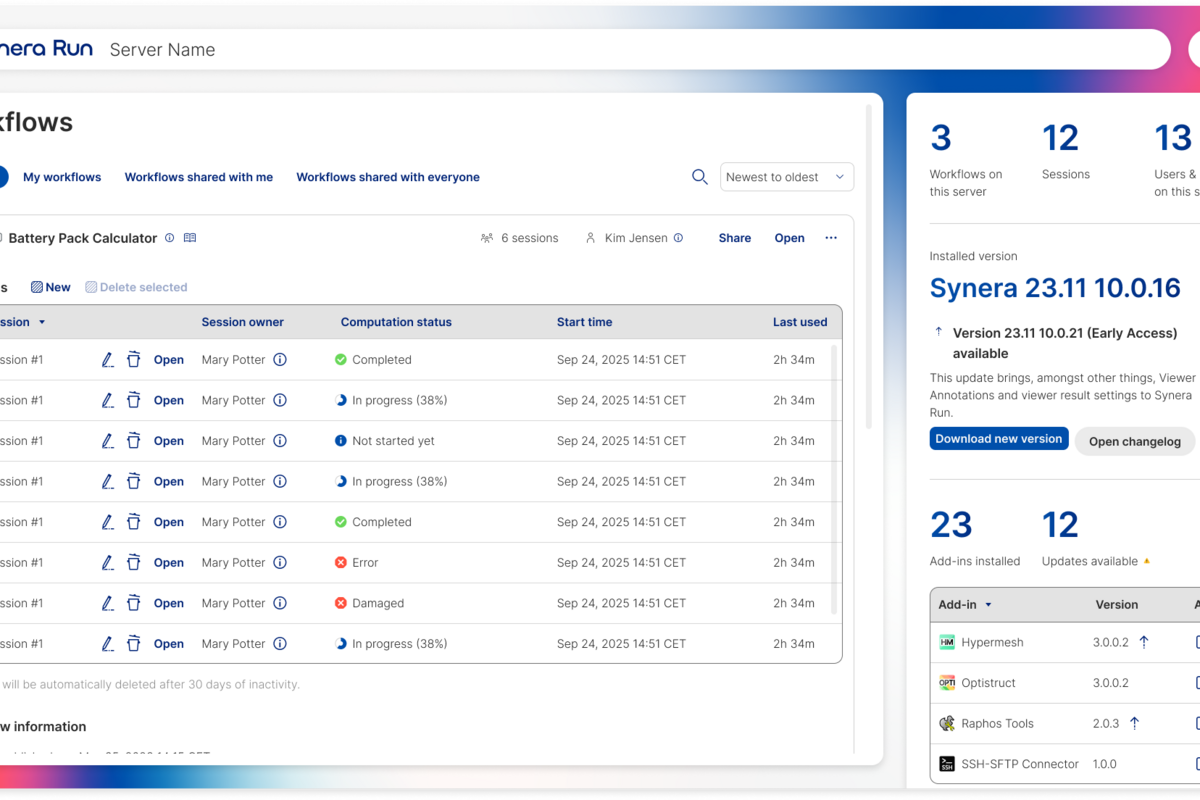The height and width of the screenshot is (800, 1200).
Task: Click the workflow search magnifier icon
Action: (700, 177)
